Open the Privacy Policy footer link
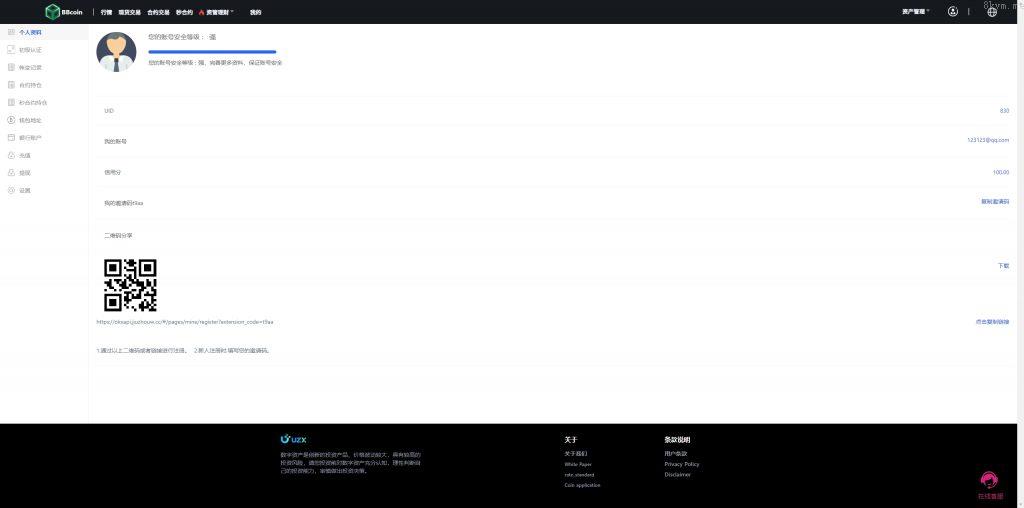This screenshot has height=508, width=1024. (681, 464)
